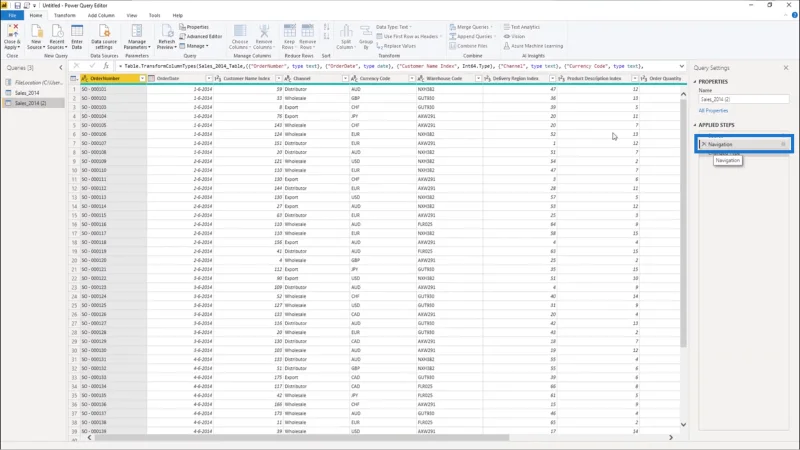Click the All Properties link
The height and width of the screenshot is (450, 800).
click(x=713, y=111)
